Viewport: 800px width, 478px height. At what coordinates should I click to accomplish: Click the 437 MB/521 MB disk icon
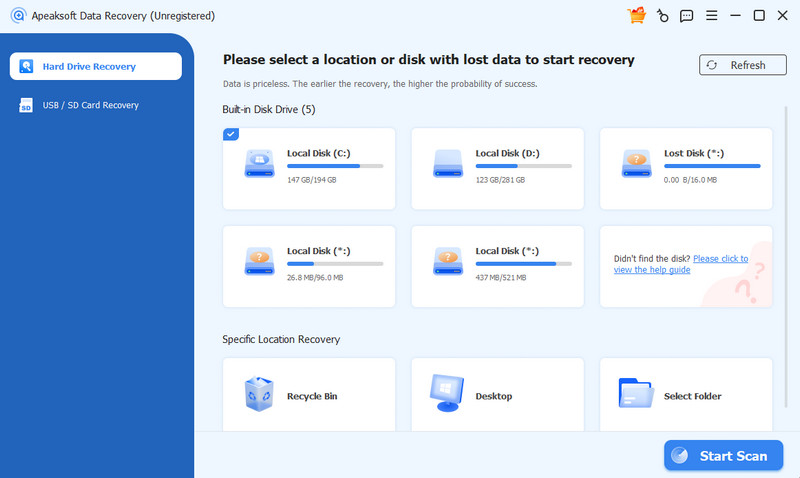[448, 261]
